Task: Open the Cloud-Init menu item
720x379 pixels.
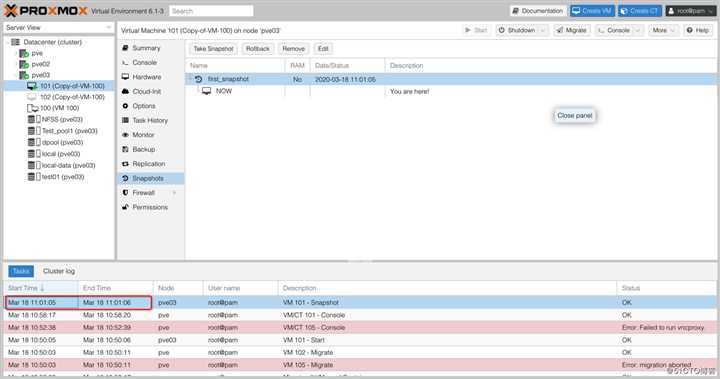Action: point(151,91)
